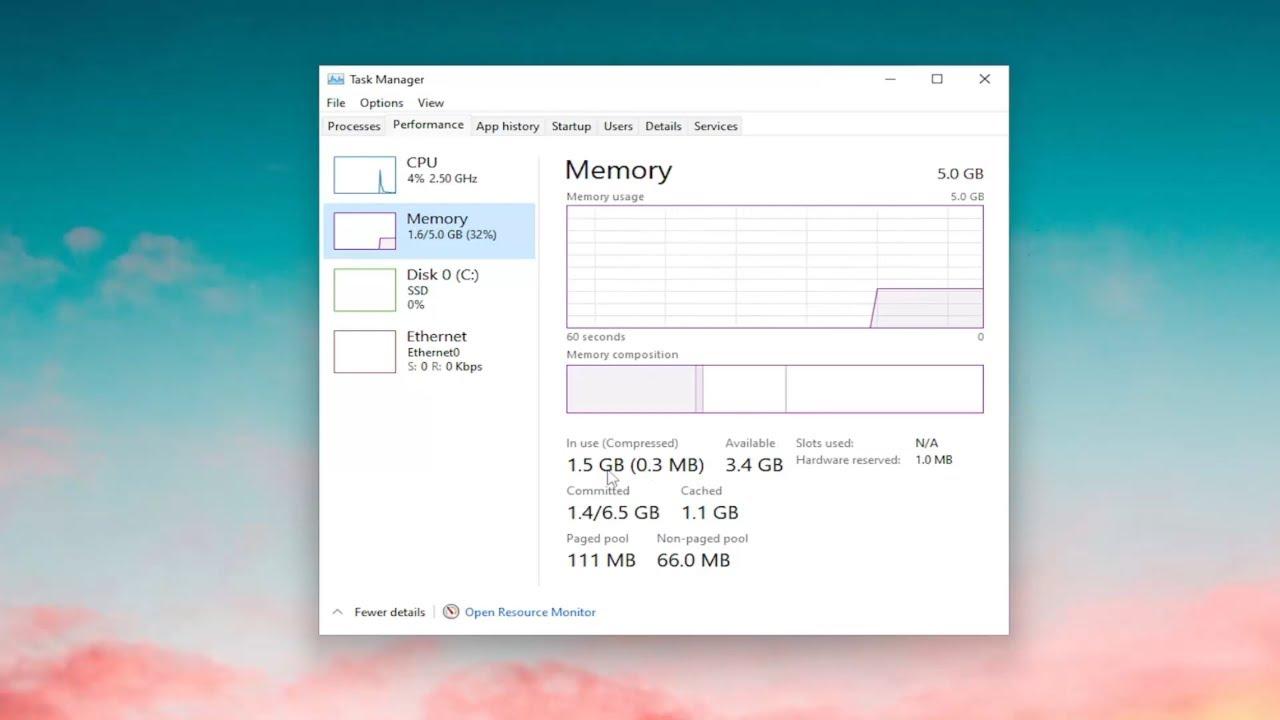The image size is (1280, 720).
Task: Switch to the App history tab
Action: [x=507, y=126]
